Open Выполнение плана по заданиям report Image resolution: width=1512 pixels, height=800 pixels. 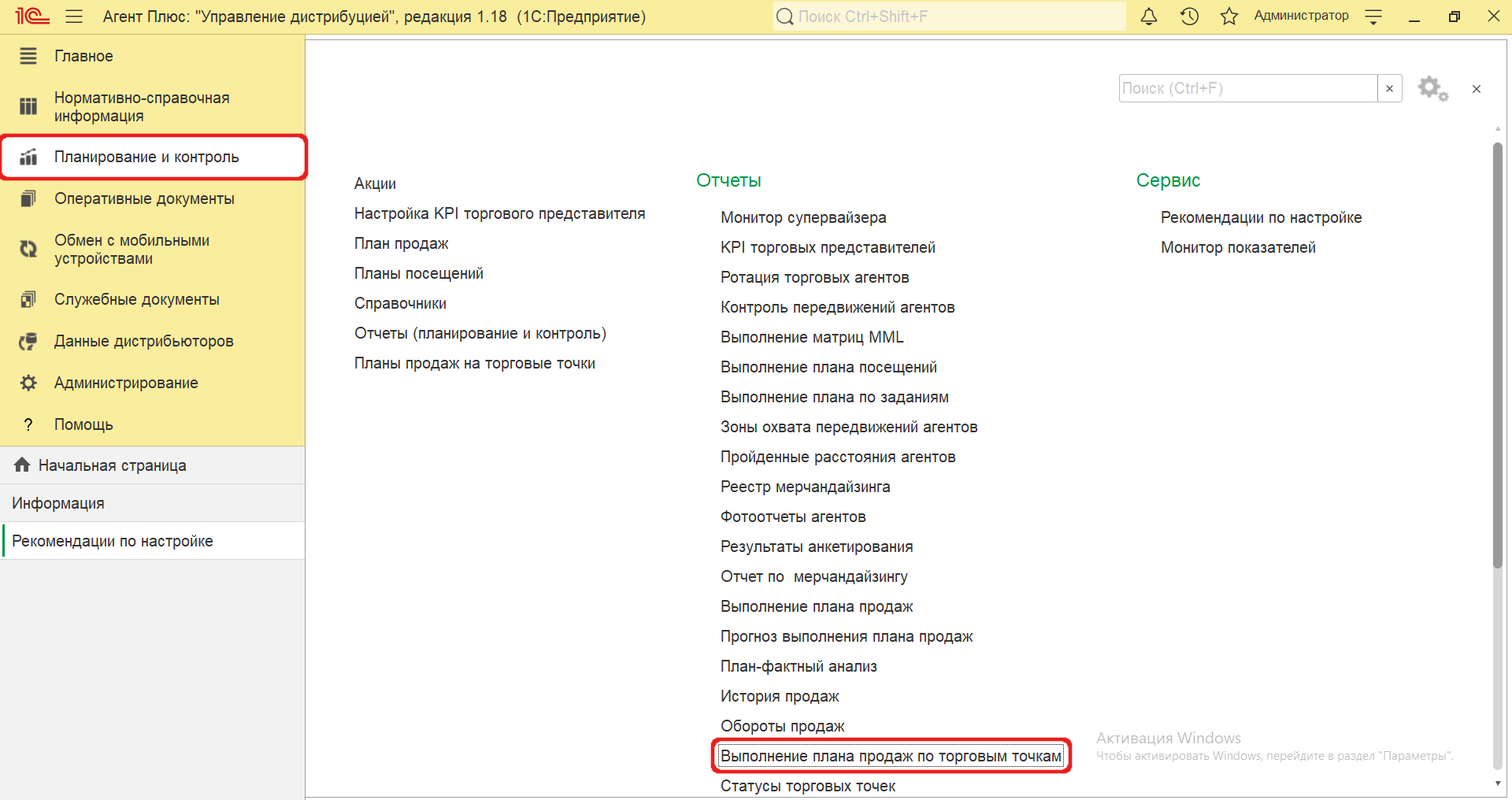pos(835,397)
